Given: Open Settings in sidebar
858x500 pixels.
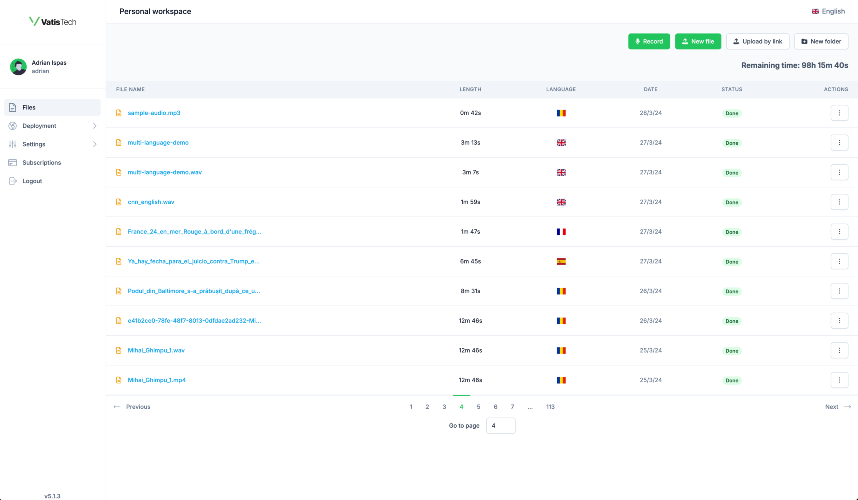Looking at the screenshot, I should (53, 144).
